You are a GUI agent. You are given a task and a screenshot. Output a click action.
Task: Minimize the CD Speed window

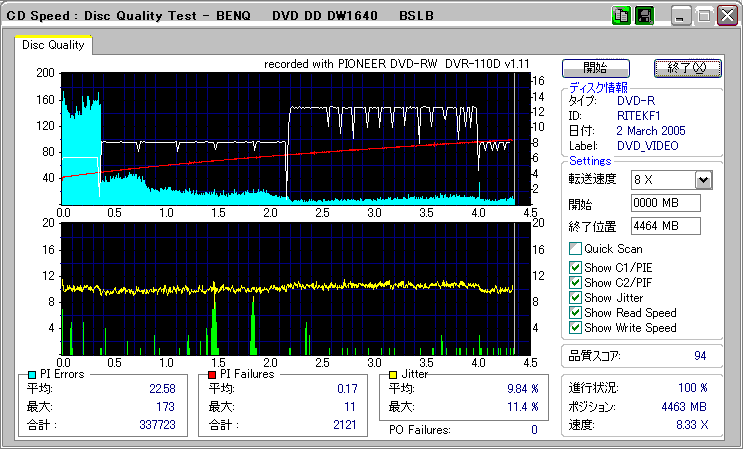(681, 17)
